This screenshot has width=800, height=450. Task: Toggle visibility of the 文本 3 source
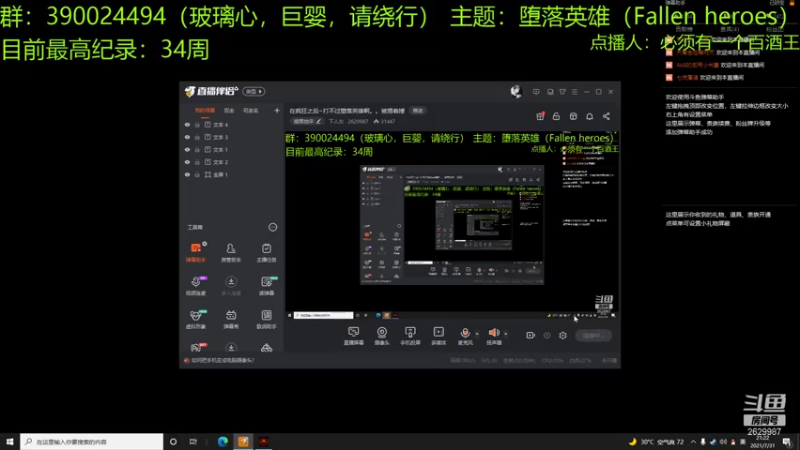pos(187,137)
